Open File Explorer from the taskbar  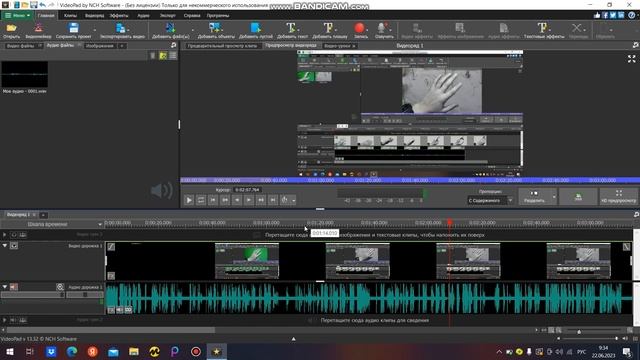[x=133, y=351]
